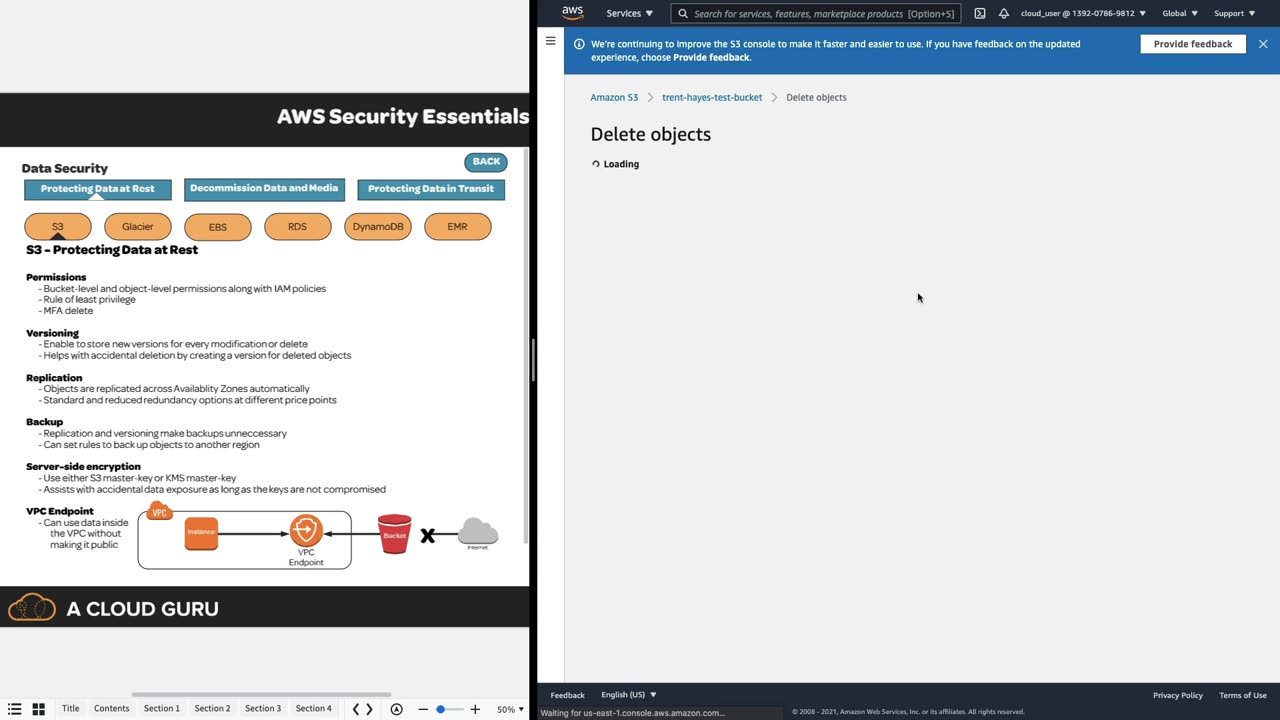Go to next slide with right chevron
Image resolution: width=1280 pixels, height=720 pixels.
click(369, 709)
